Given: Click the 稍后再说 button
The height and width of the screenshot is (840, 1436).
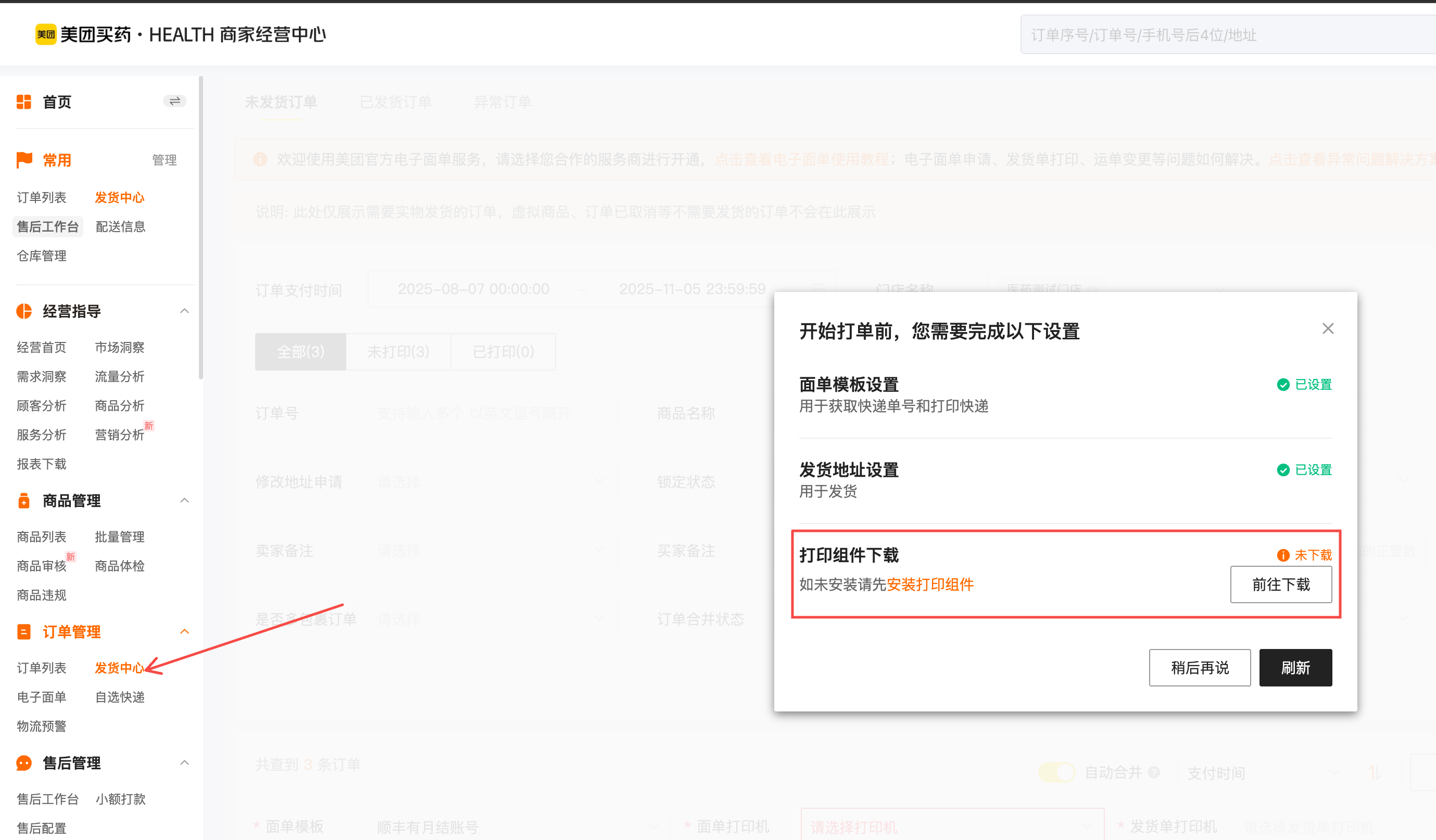Looking at the screenshot, I should [x=1200, y=667].
